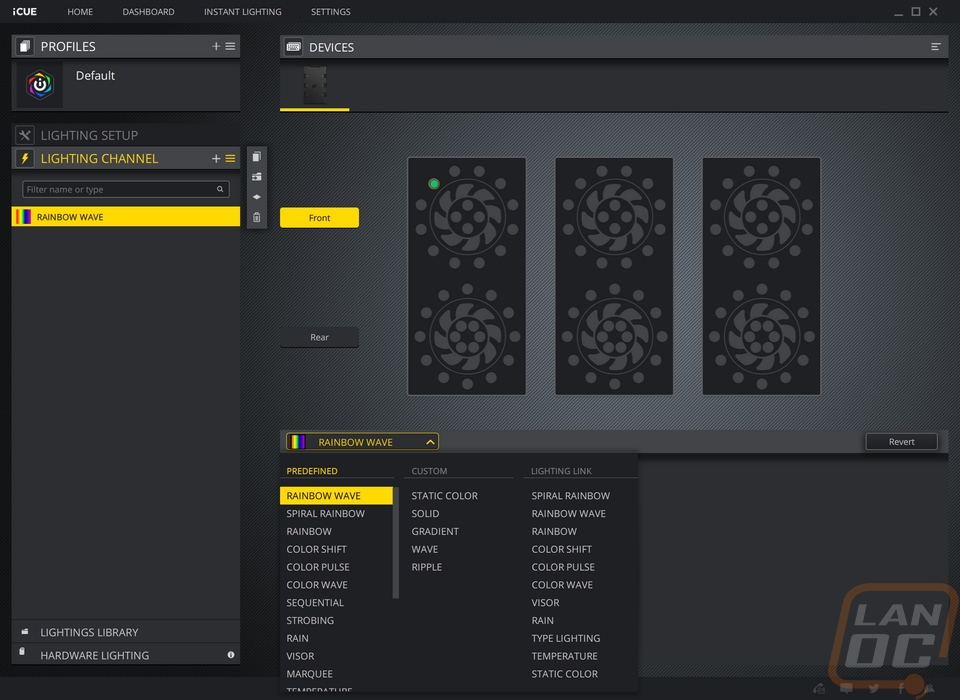This screenshot has height=700, width=960.
Task: Open the Lighting Channel hamburger menu
Action: [230, 159]
